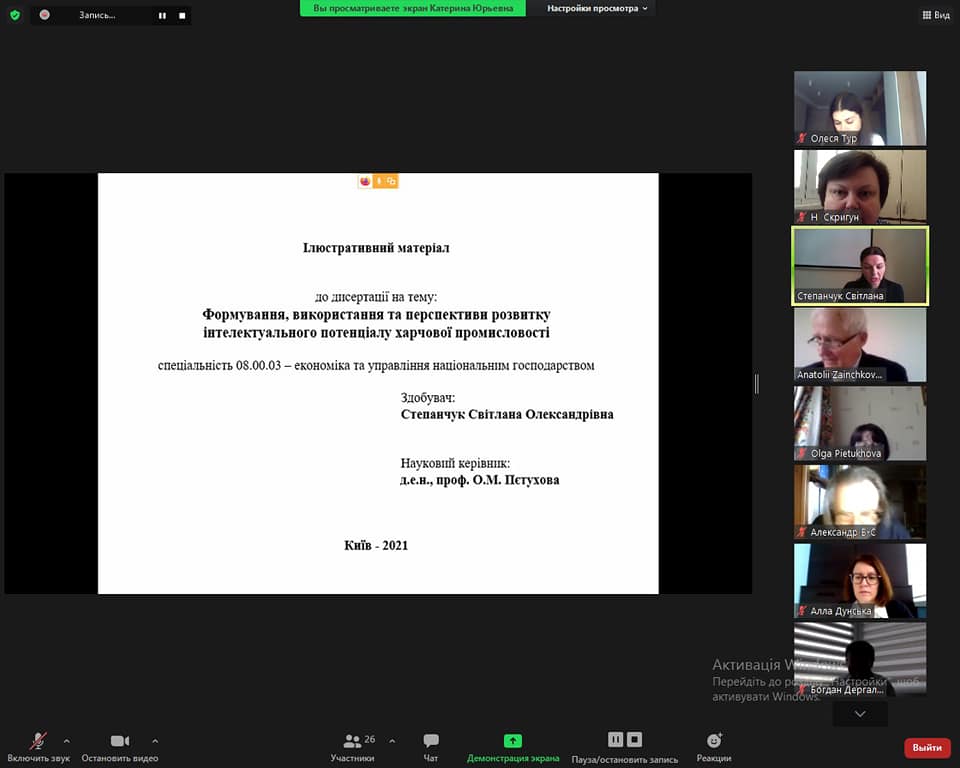Stop recording with top-left stop icon

click(x=182, y=15)
